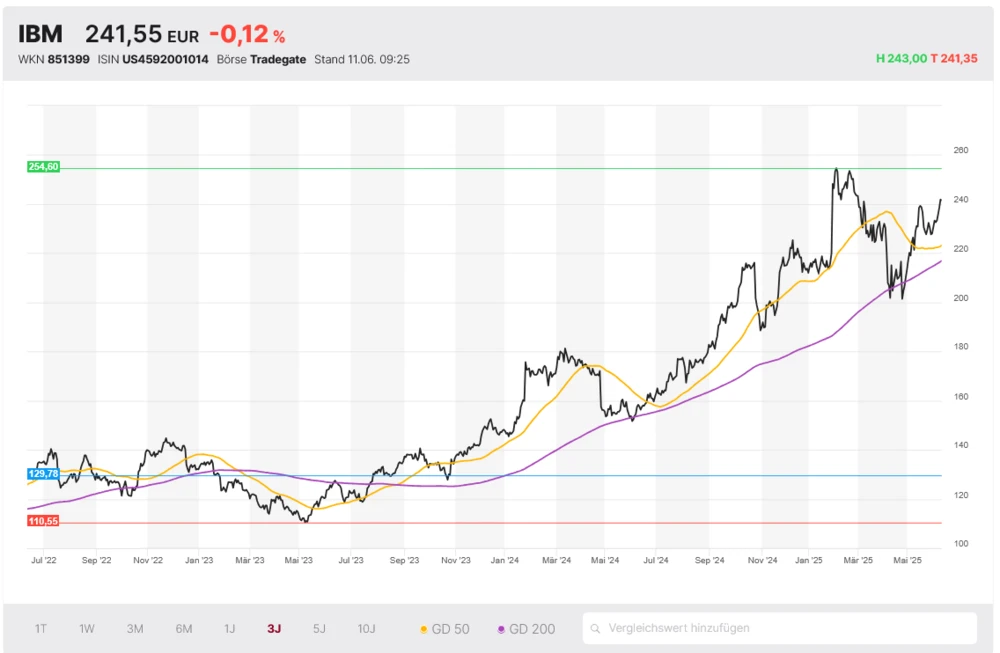Click the magnifier icon in comparison search
This screenshot has height=653, width=1000.
tap(595, 629)
